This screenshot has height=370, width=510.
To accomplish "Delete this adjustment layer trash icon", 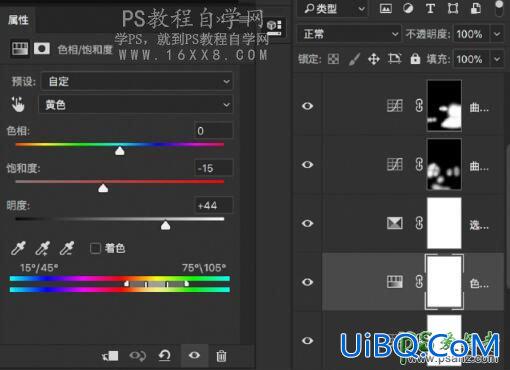I will (x=221, y=356).
